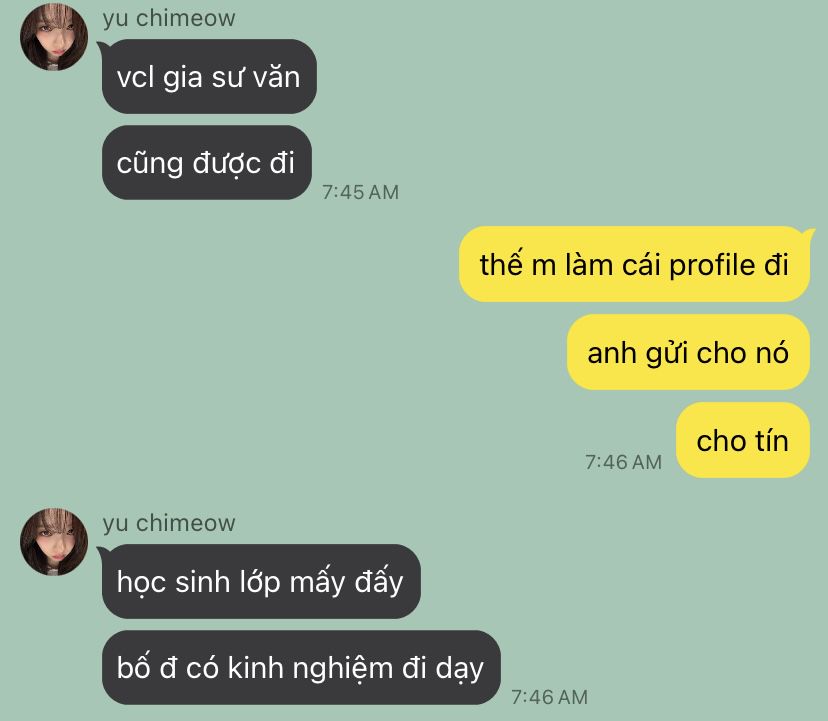Click the lower 'yu chimeow' sender name
This screenshot has width=828, height=721.
point(169,523)
